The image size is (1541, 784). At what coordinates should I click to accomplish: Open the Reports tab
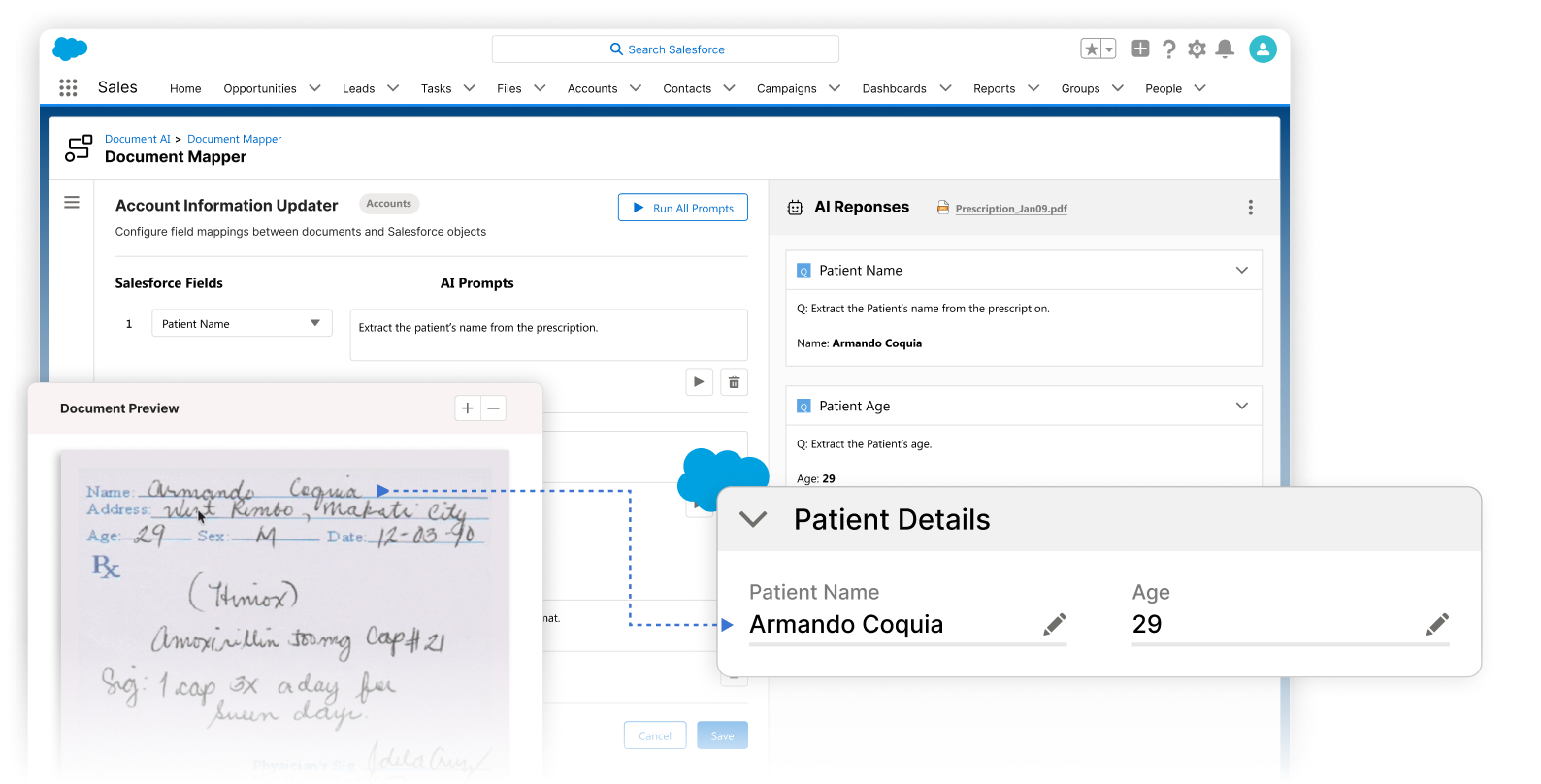tap(994, 88)
